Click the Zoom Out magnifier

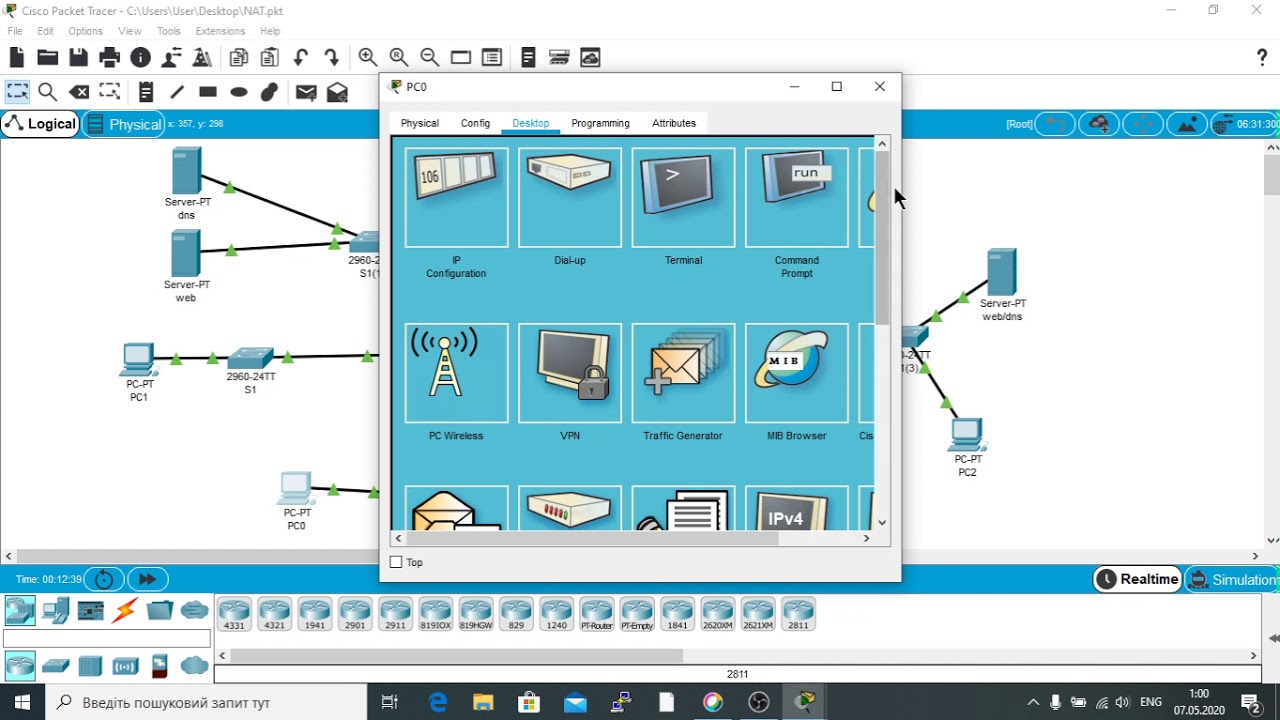click(430, 58)
